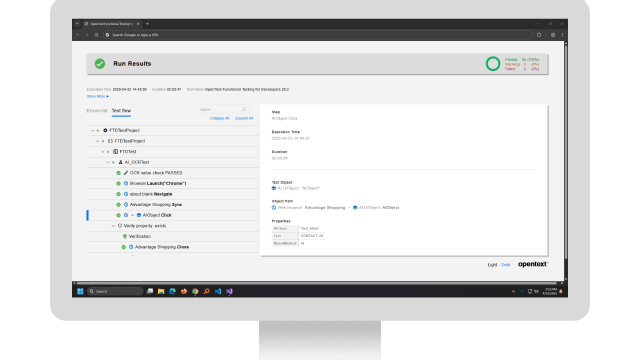Open Visual Studio from the taskbar

pos(229,291)
